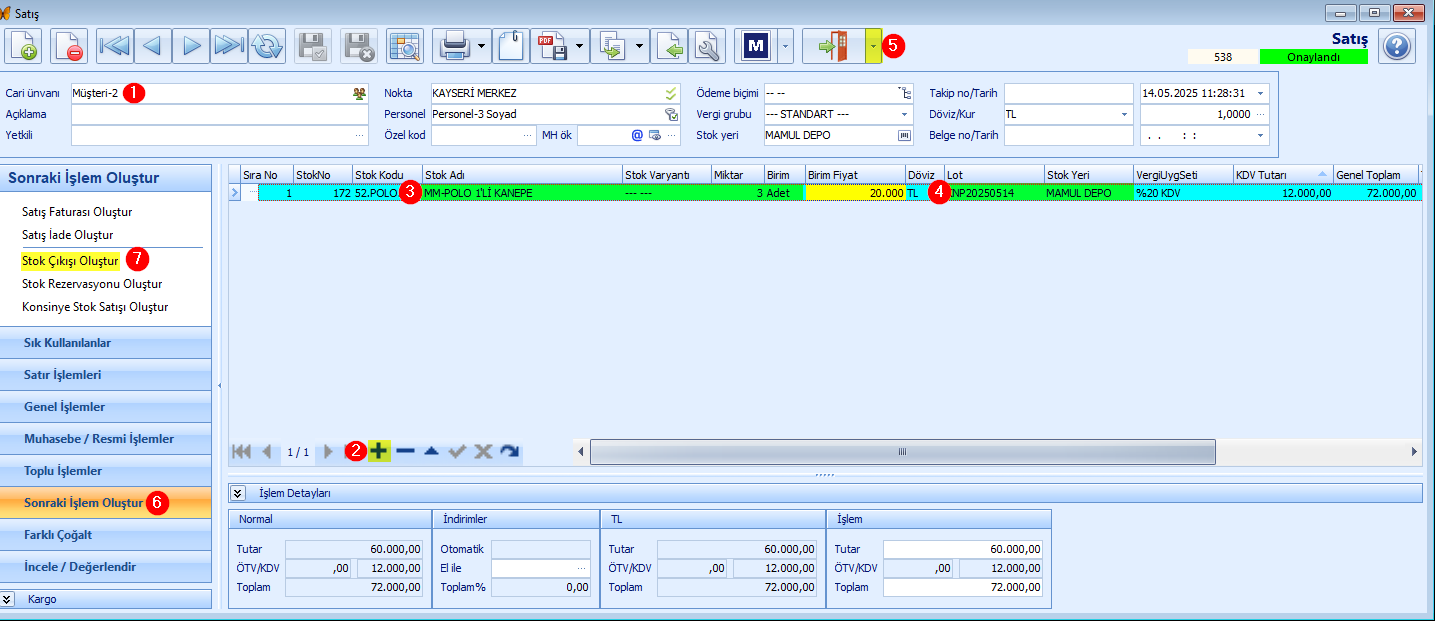
Task: Collapse the İşlem Detayları panel
Action: [x=238, y=493]
